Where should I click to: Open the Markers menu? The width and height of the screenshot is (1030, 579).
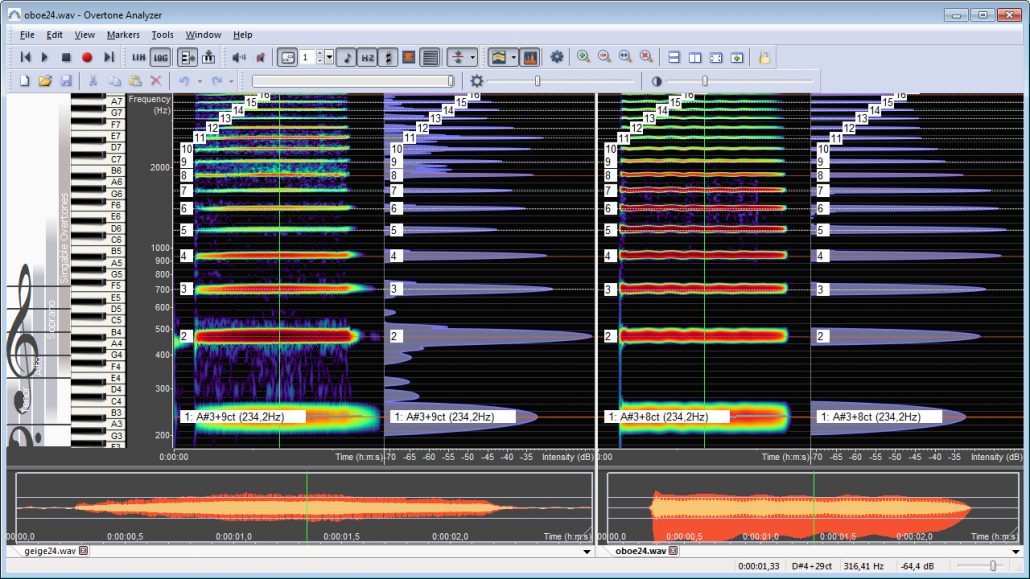point(122,34)
